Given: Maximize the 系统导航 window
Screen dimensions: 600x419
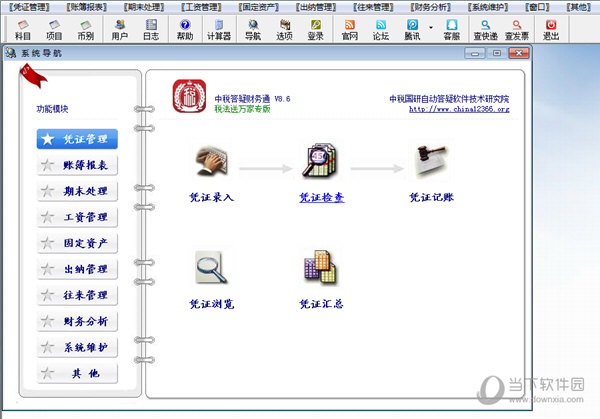Looking at the screenshot, I should (497, 53).
